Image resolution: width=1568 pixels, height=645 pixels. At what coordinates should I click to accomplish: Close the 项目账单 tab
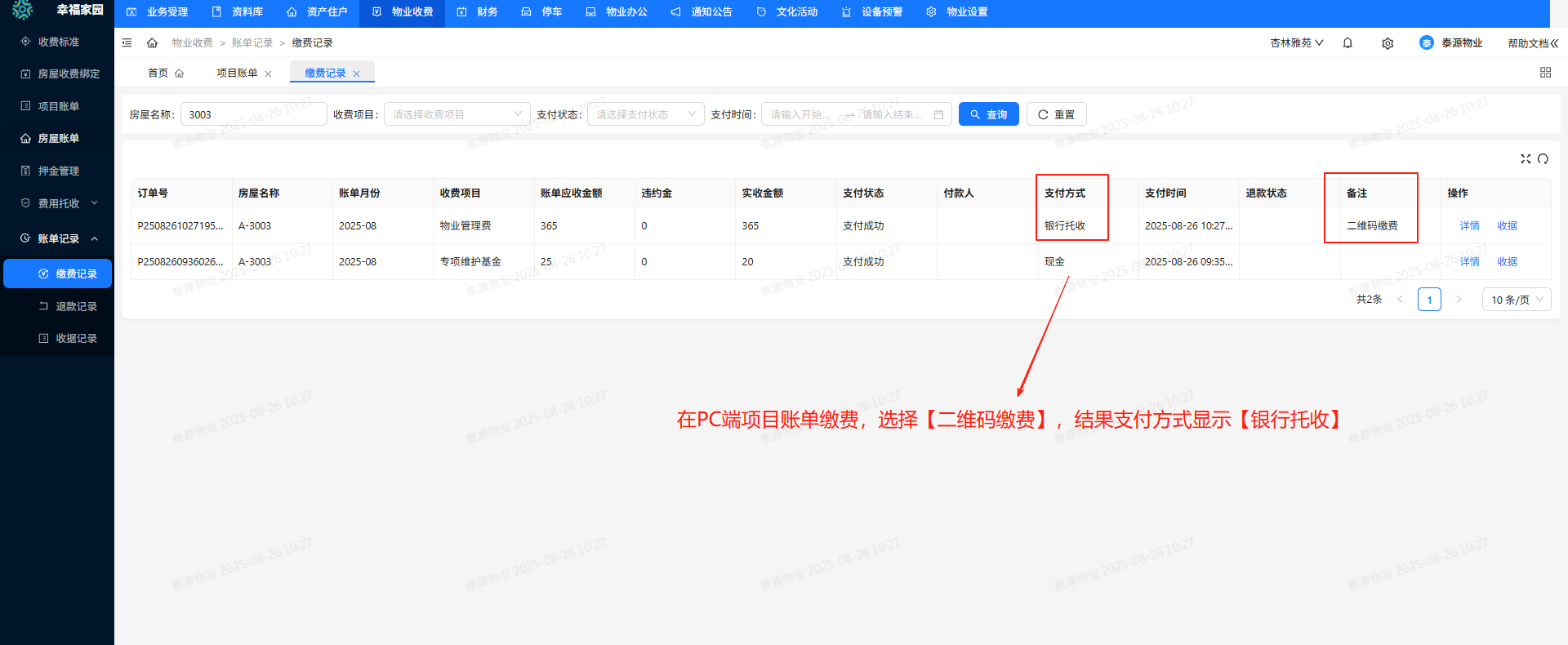coord(268,74)
